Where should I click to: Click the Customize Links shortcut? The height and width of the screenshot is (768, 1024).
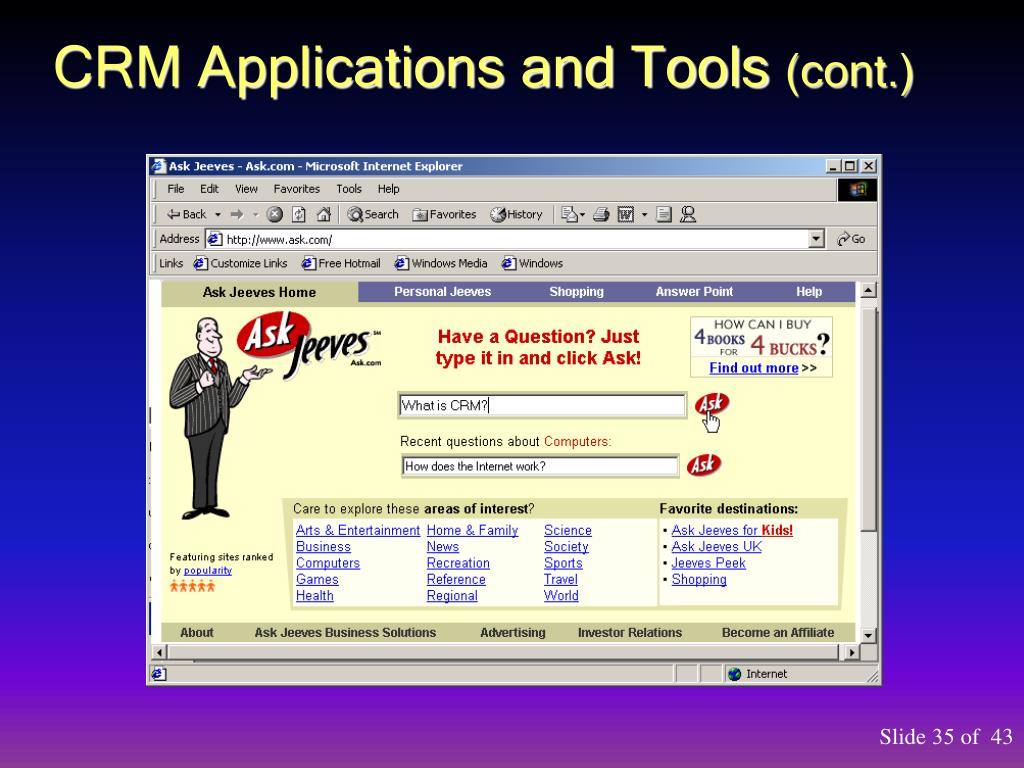[241, 263]
